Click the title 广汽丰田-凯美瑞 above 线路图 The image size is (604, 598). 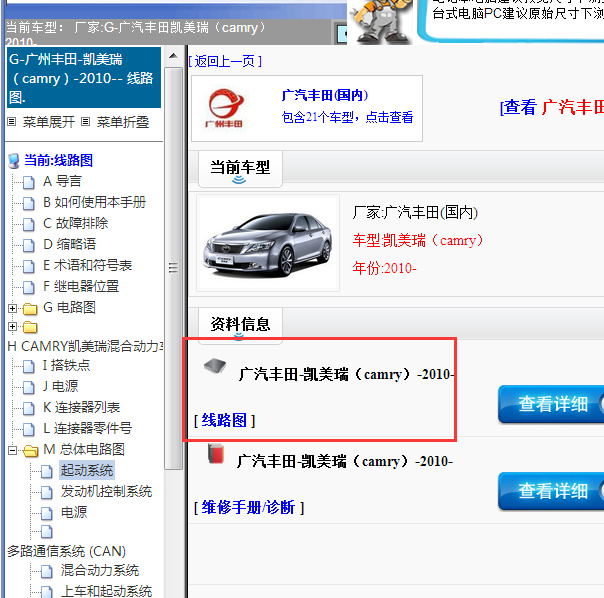pos(346,375)
